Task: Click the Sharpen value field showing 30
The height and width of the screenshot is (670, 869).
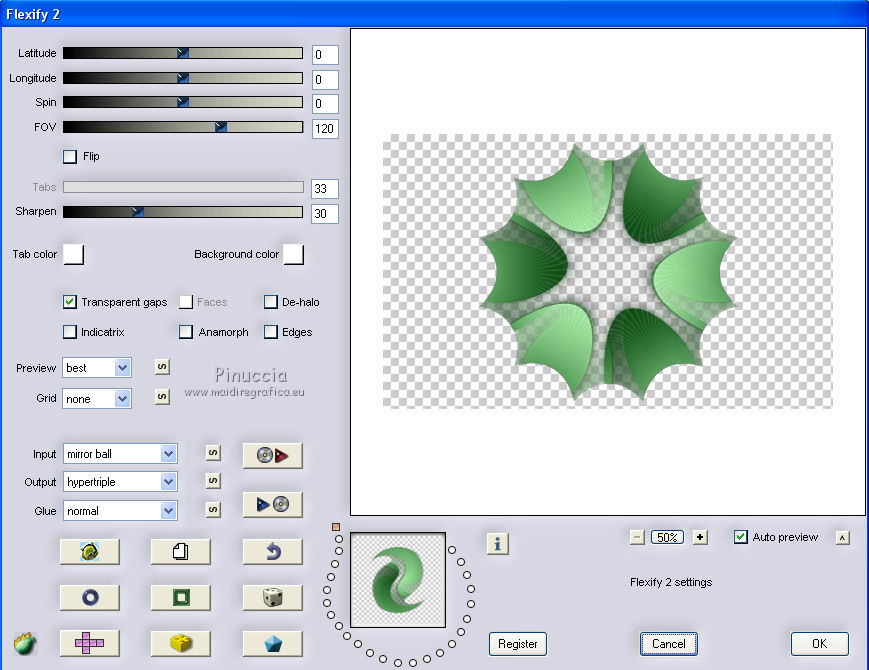Action: (x=325, y=214)
